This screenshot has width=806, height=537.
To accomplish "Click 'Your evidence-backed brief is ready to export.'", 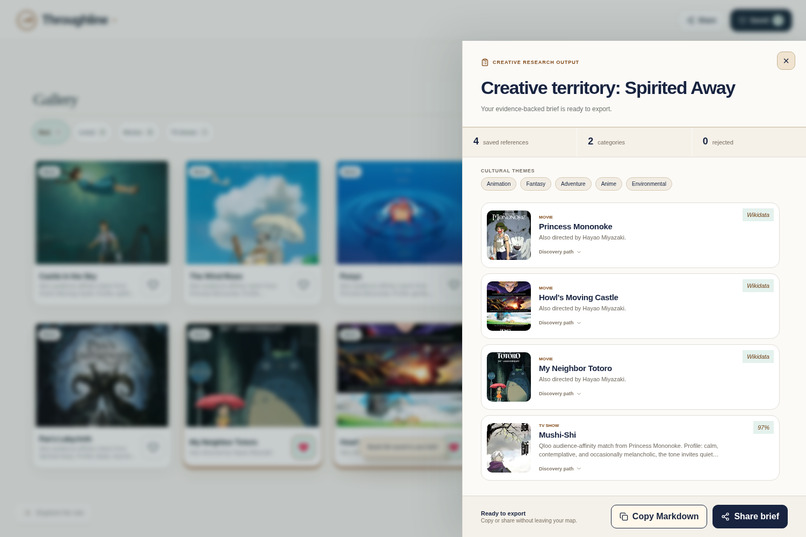I will coord(546,109).
